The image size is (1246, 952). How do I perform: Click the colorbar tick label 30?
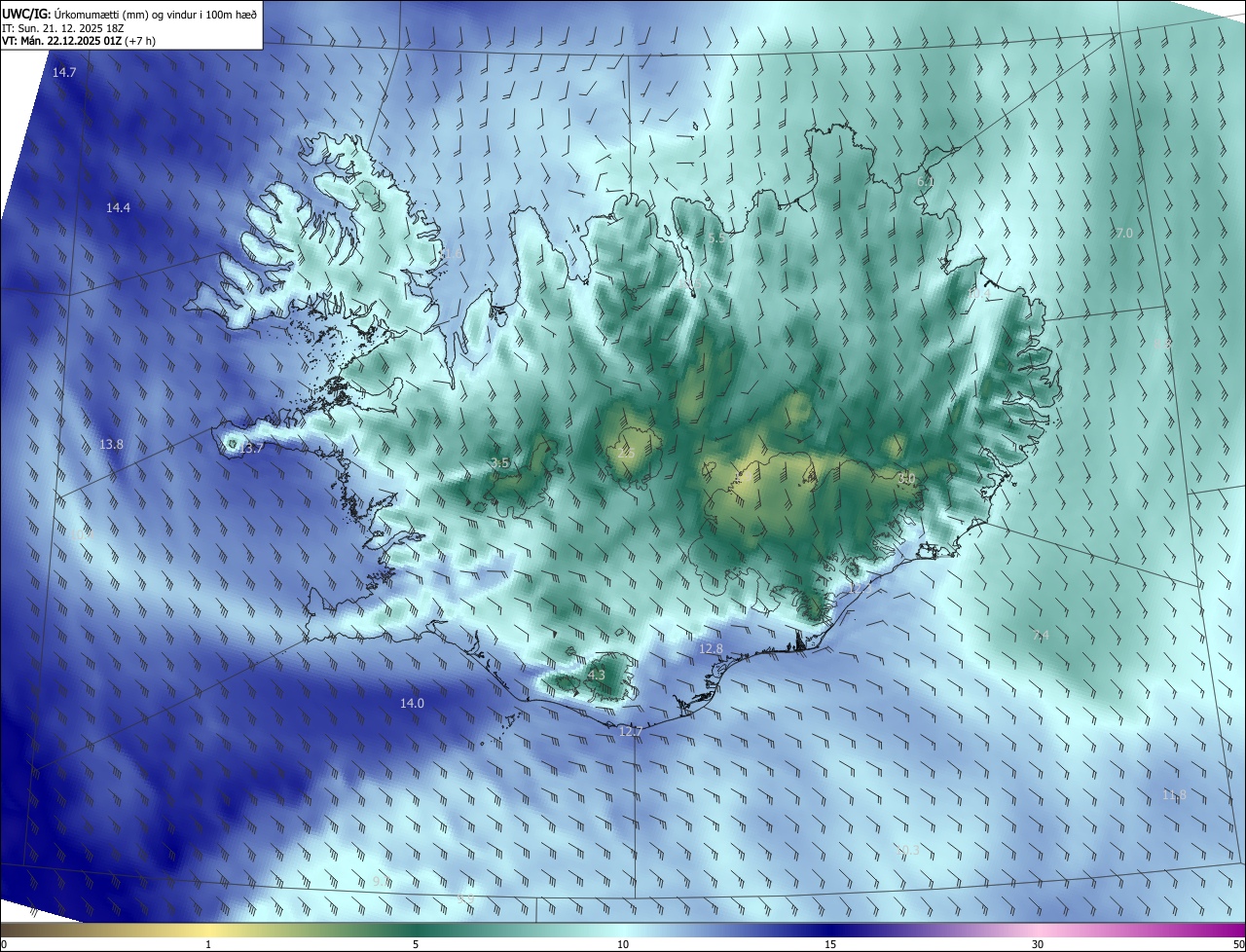tap(1038, 944)
